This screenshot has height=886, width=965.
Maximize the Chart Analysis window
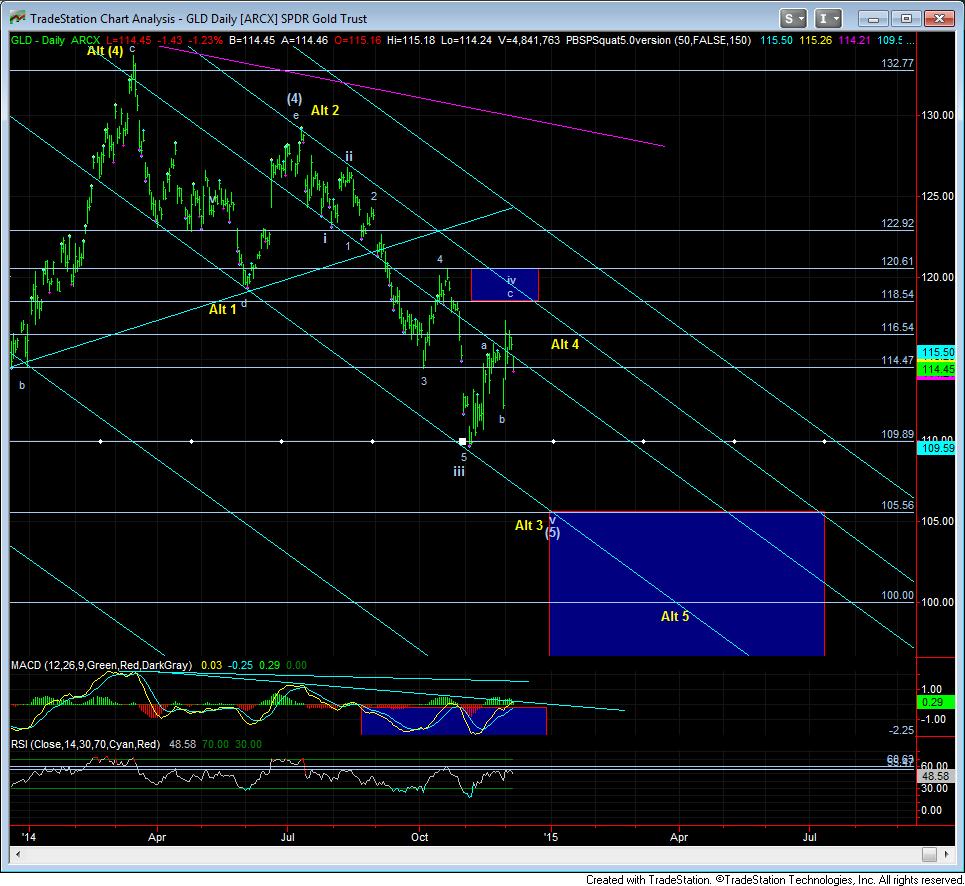tap(905, 19)
